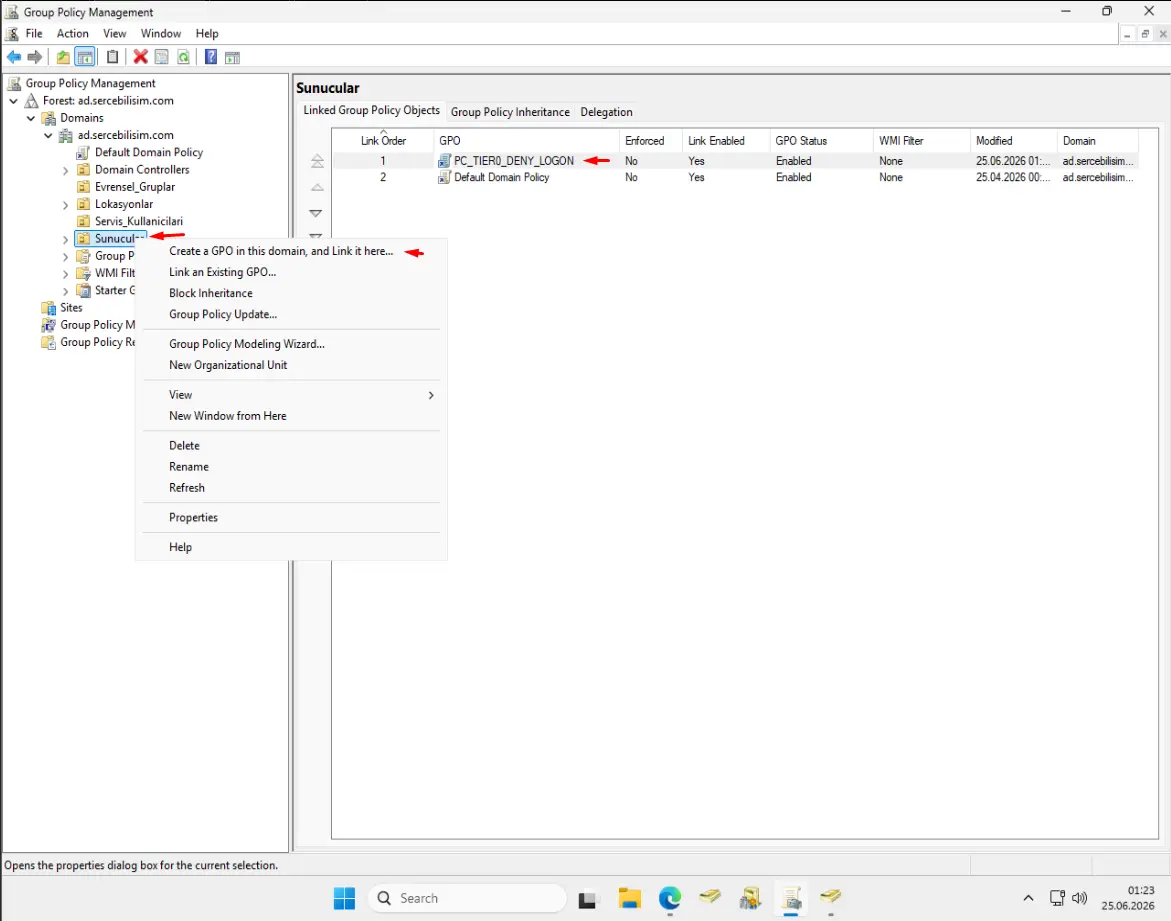Click the PC_TIER0_DENY_LOGON GPO row icon
Image resolution: width=1171 pixels, height=921 pixels.
coord(444,161)
